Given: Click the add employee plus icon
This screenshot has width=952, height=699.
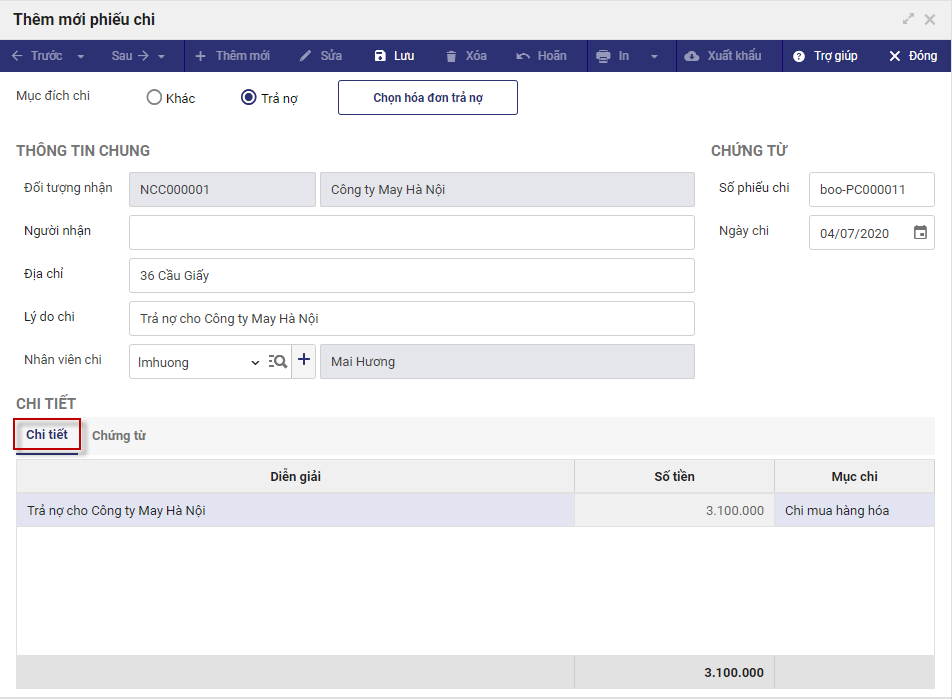Looking at the screenshot, I should coord(304,360).
